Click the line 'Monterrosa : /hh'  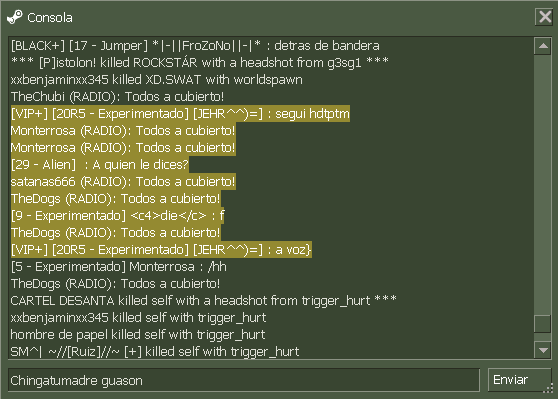point(119,267)
